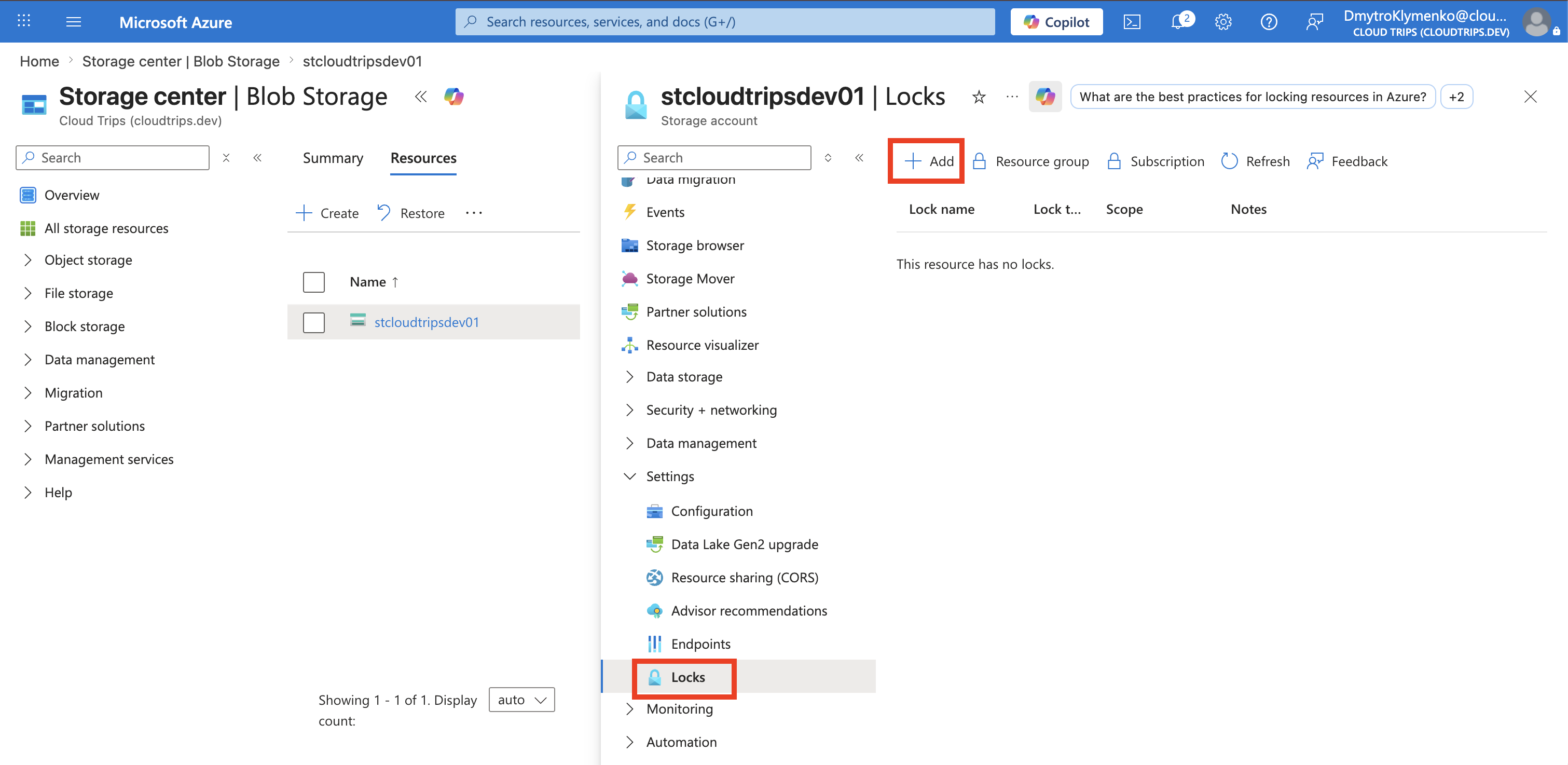
Task: Open All storage resources
Action: 106,228
